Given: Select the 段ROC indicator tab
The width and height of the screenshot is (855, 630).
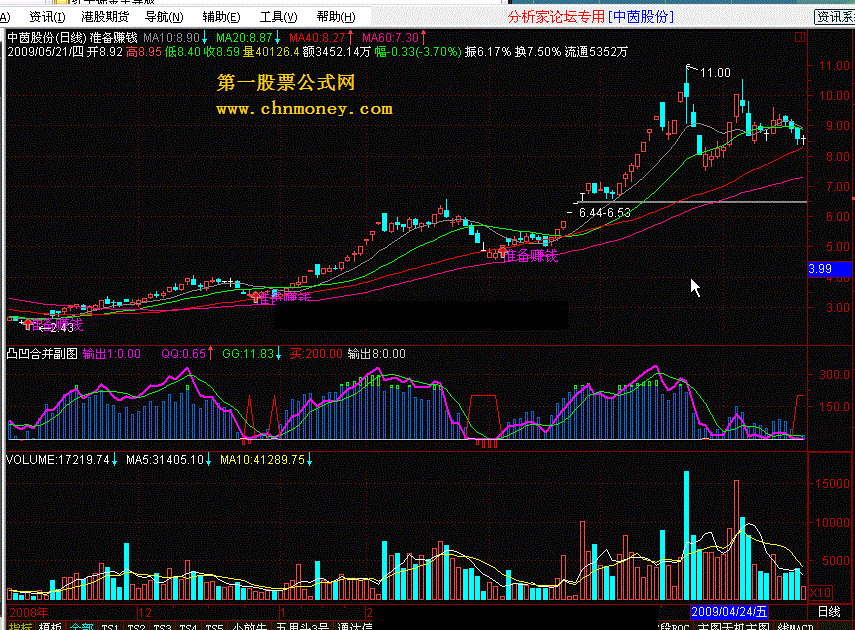Looking at the screenshot, I should (675, 626).
